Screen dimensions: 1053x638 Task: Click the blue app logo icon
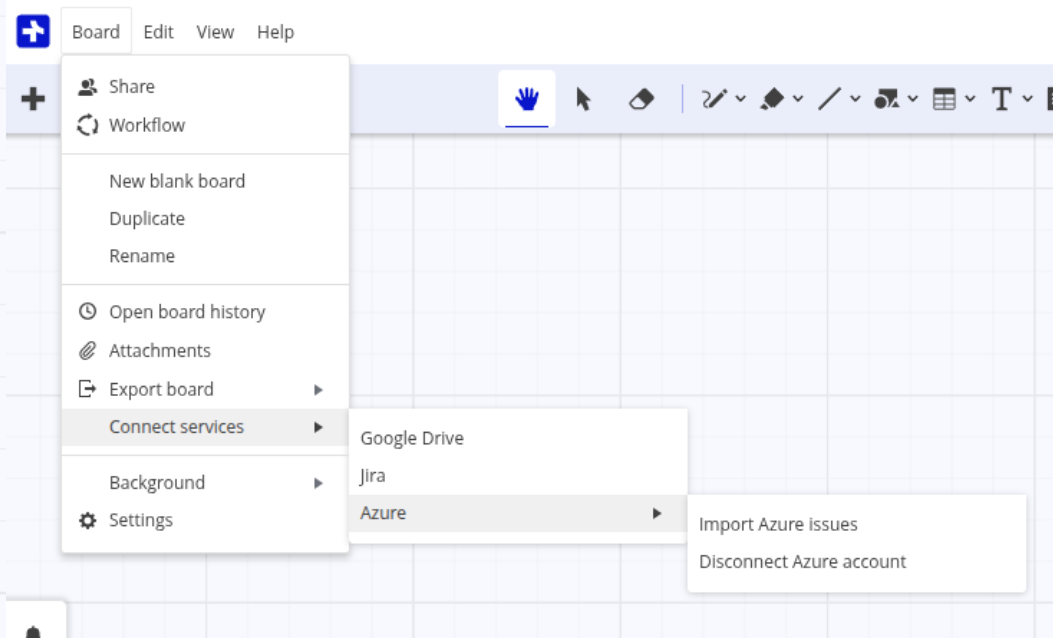point(33,32)
